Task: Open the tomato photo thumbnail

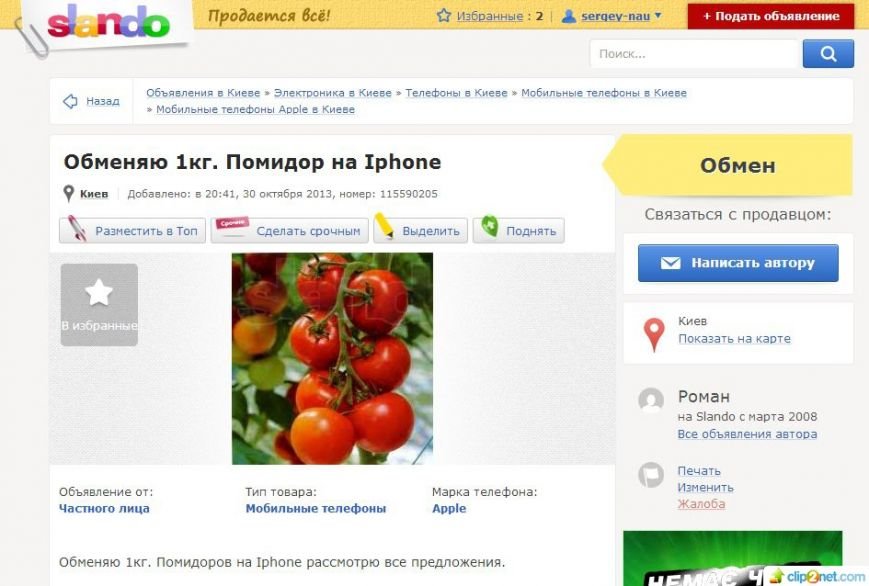Action: pyautogui.click(x=333, y=359)
